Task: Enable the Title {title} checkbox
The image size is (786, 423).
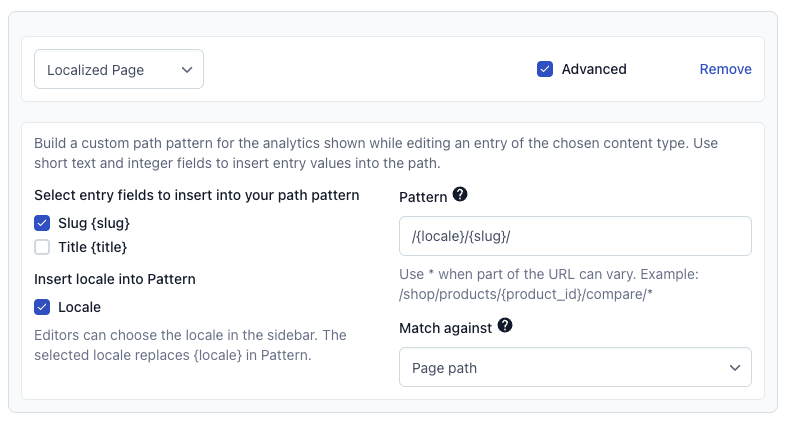Action: coord(42,247)
